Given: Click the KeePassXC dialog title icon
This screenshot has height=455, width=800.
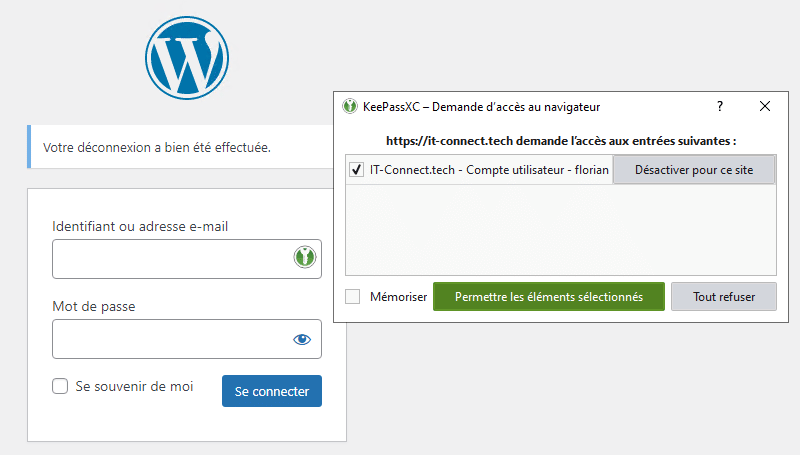Looking at the screenshot, I should 349,106.
